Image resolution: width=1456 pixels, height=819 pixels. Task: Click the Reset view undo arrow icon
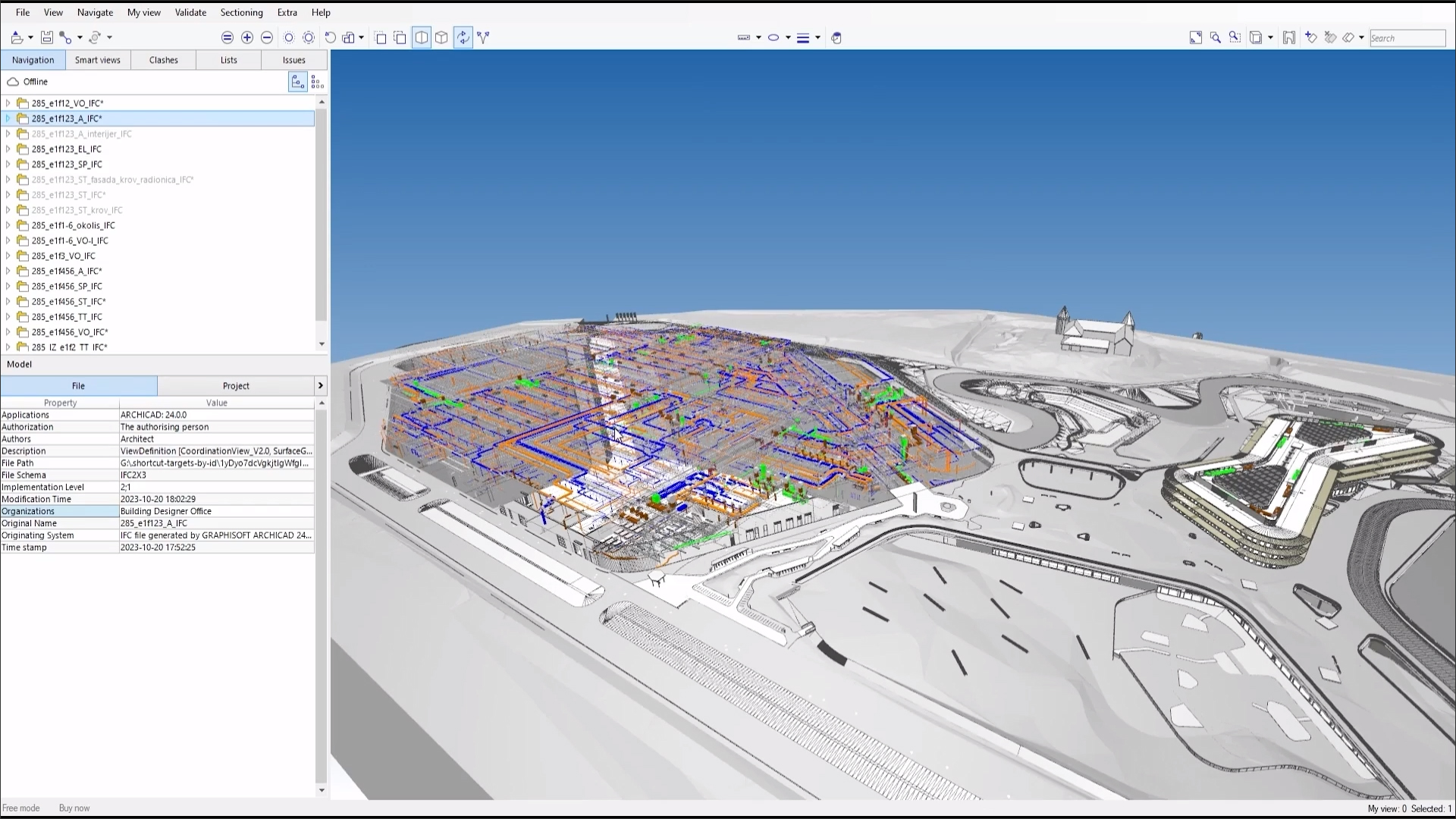330,38
